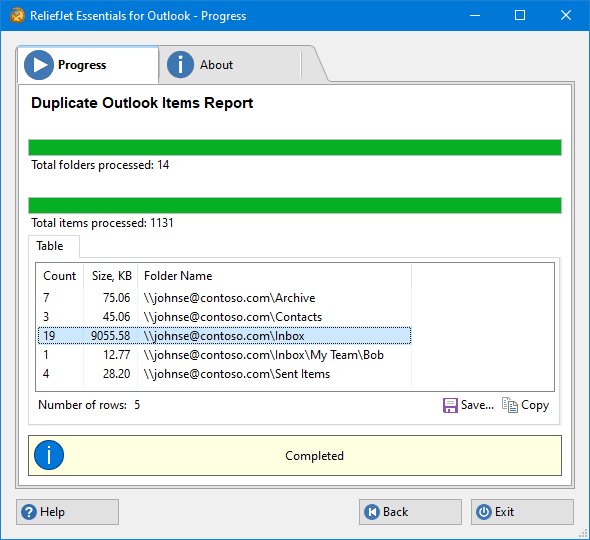Sort by the Count column header
The width and height of the screenshot is (590, 540).
click(59, 276)
